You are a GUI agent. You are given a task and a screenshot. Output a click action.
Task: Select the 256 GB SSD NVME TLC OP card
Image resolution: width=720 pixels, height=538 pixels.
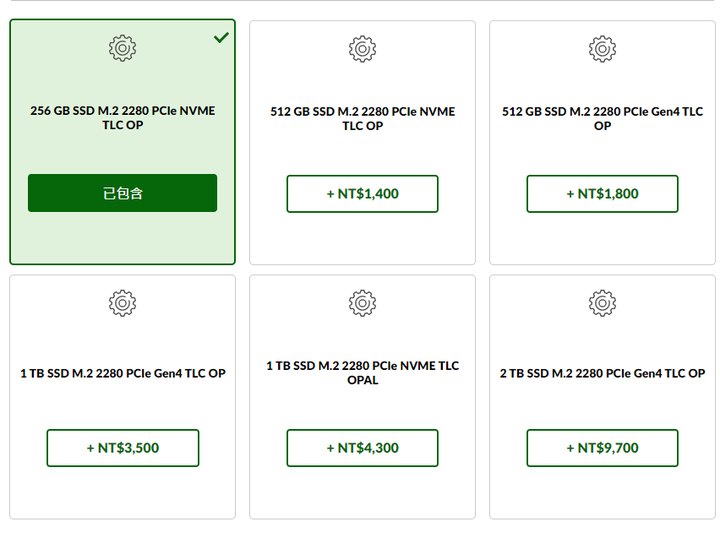point(123,142)
